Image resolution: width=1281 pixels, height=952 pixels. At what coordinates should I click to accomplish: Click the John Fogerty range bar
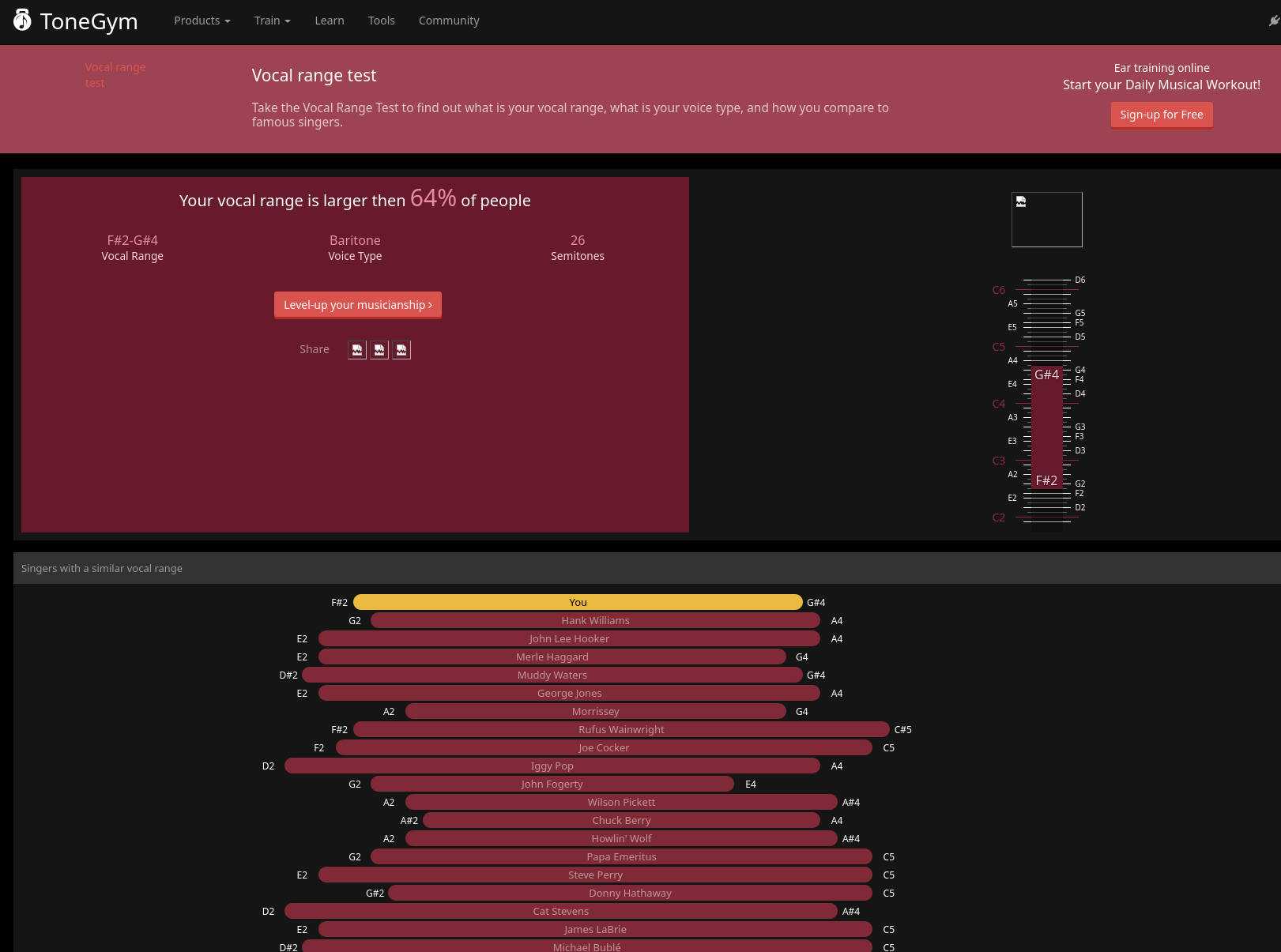coord(552,784)
